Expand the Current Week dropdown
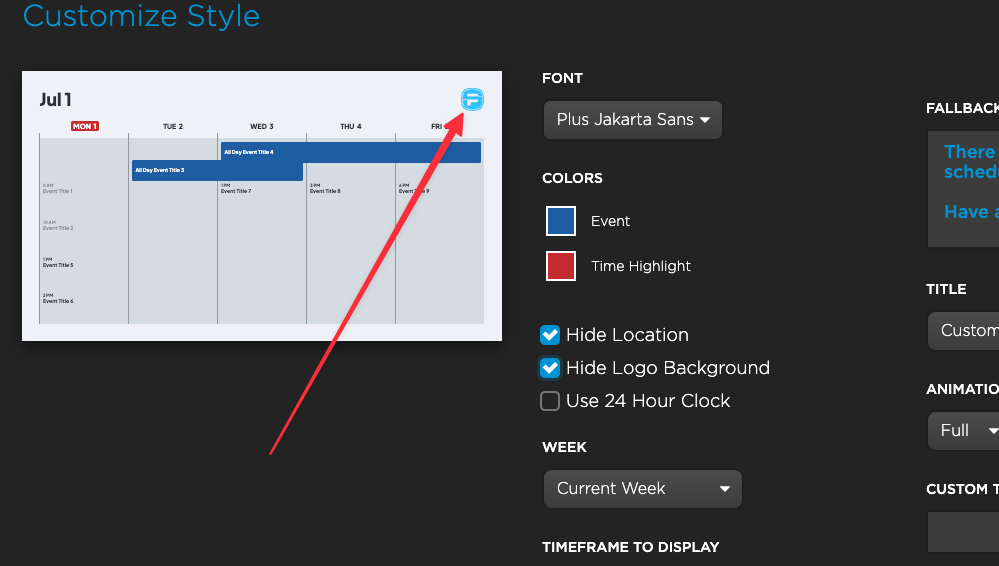Screen dimensions: 999x566 tap(642, 489)
